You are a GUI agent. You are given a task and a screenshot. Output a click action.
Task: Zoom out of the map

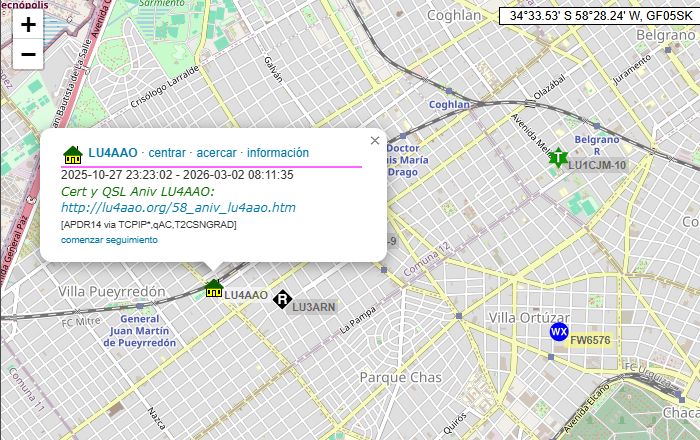click(28, 54)
